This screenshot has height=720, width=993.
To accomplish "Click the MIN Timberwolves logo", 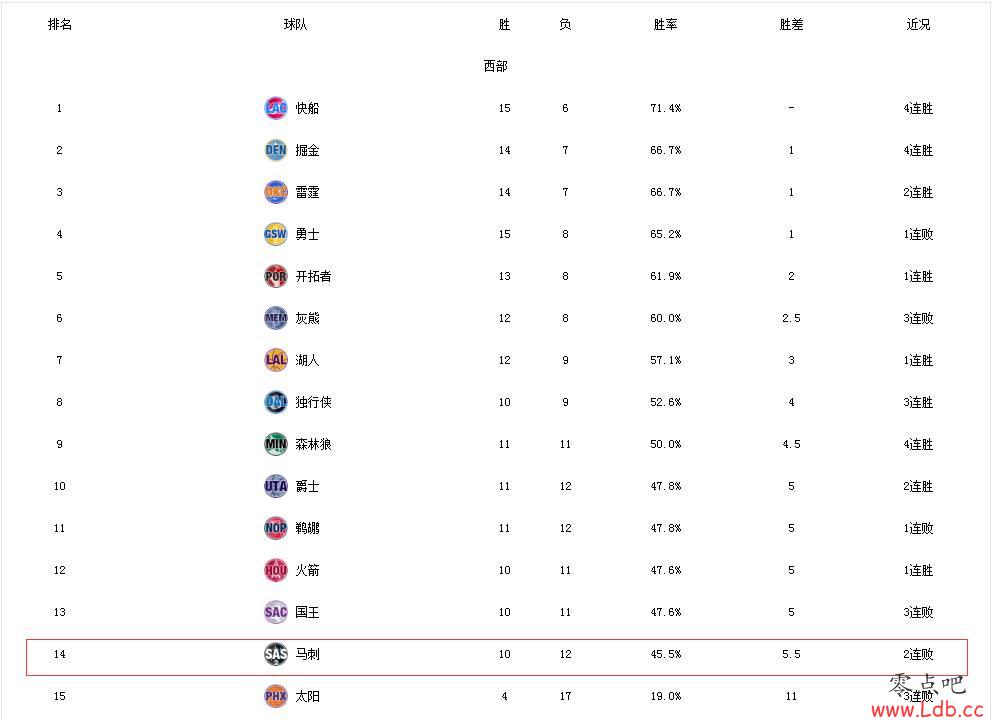I will click(275, 444).
